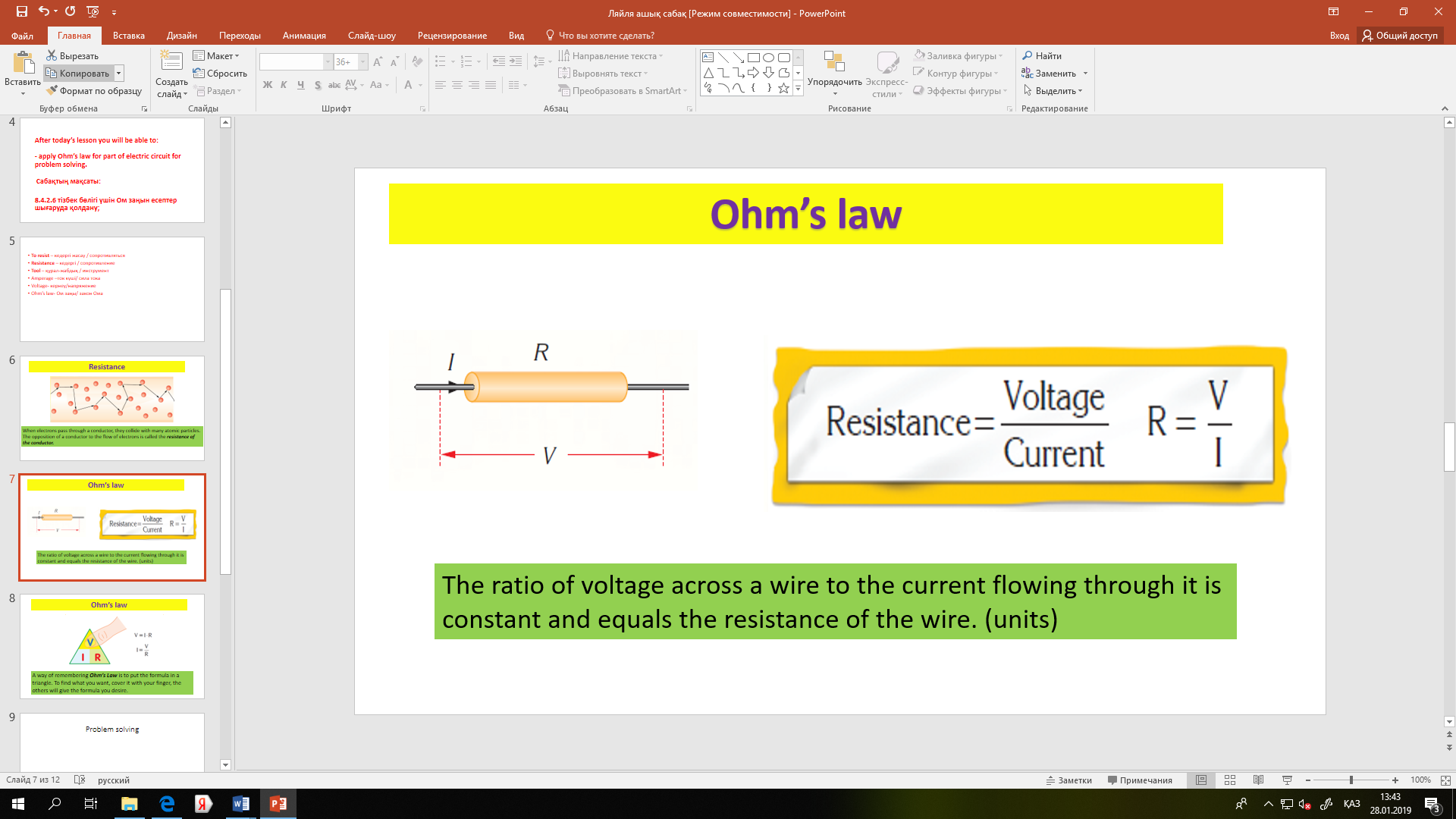Toggle italic (К) formatting

[284, 85]
